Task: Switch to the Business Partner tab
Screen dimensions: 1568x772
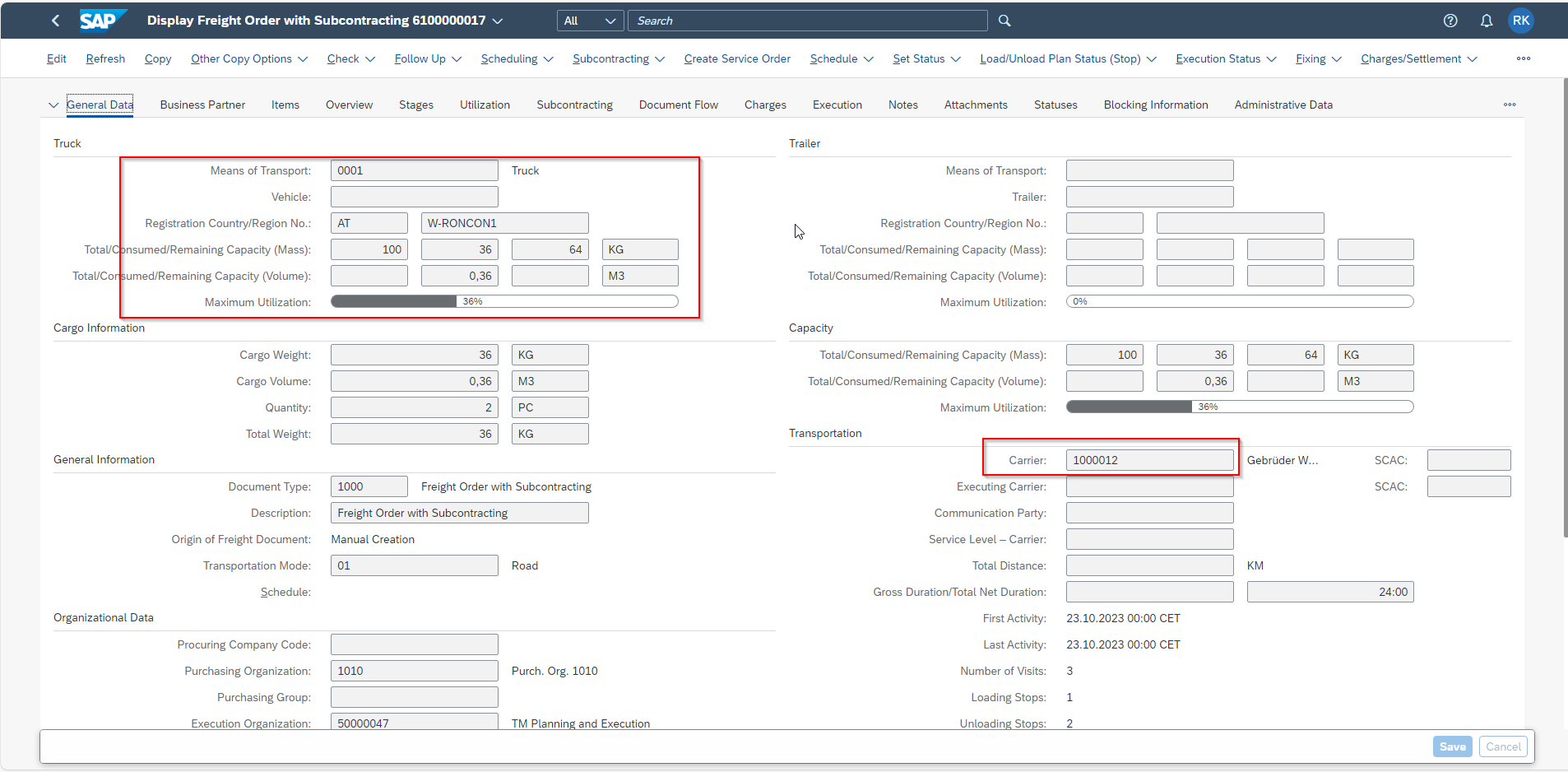Action: point(202,105)
